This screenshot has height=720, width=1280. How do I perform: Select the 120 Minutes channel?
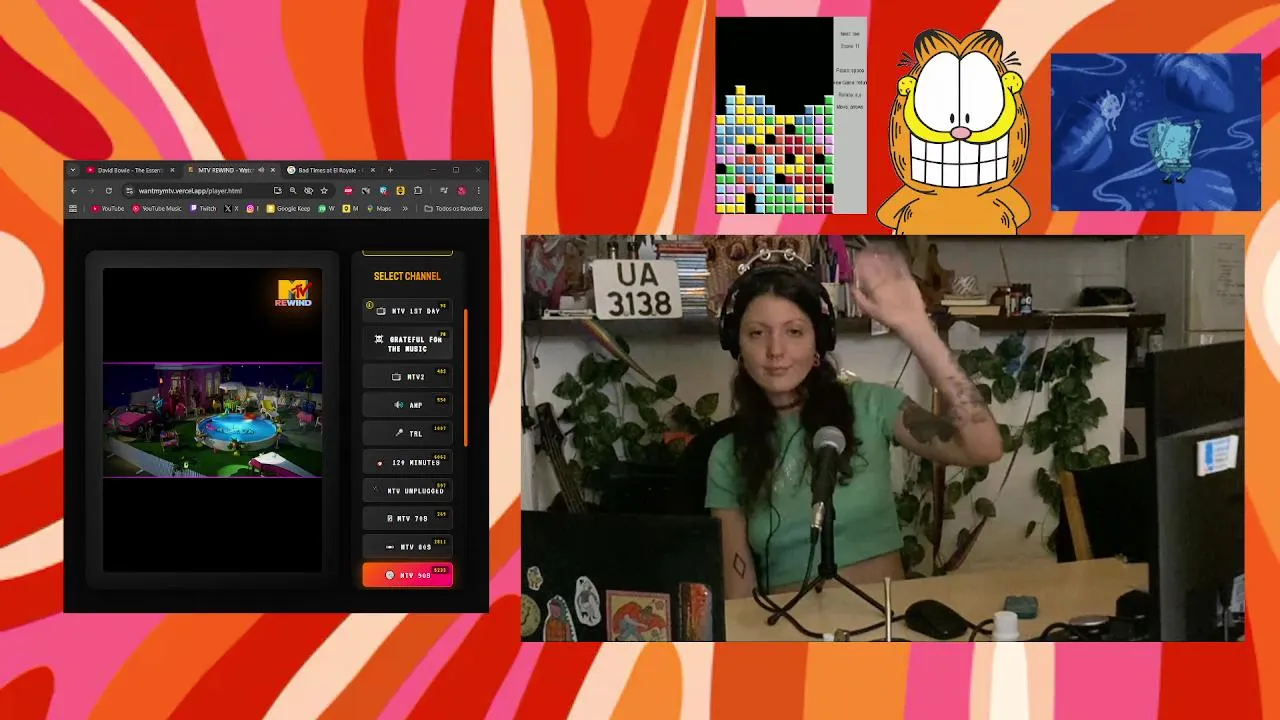pyautogui.click(x=407, y=463)
